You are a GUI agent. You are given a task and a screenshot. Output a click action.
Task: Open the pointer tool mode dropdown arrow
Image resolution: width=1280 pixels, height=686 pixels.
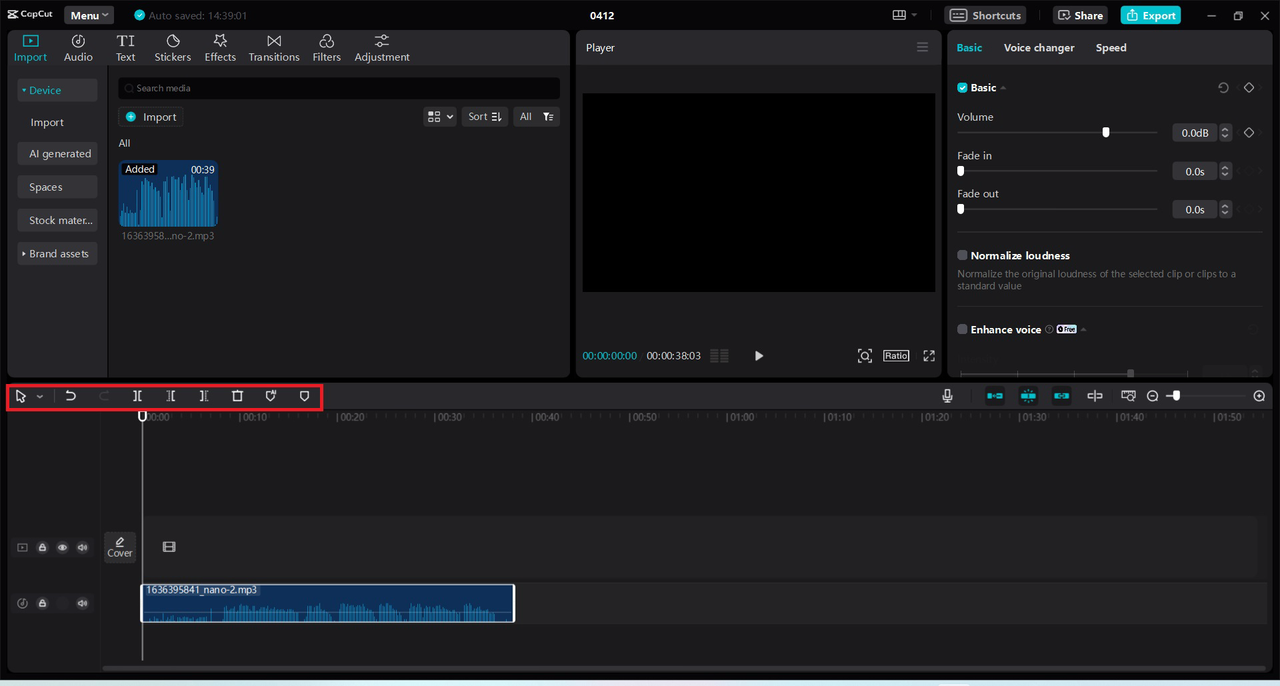(x=40, y=397)
